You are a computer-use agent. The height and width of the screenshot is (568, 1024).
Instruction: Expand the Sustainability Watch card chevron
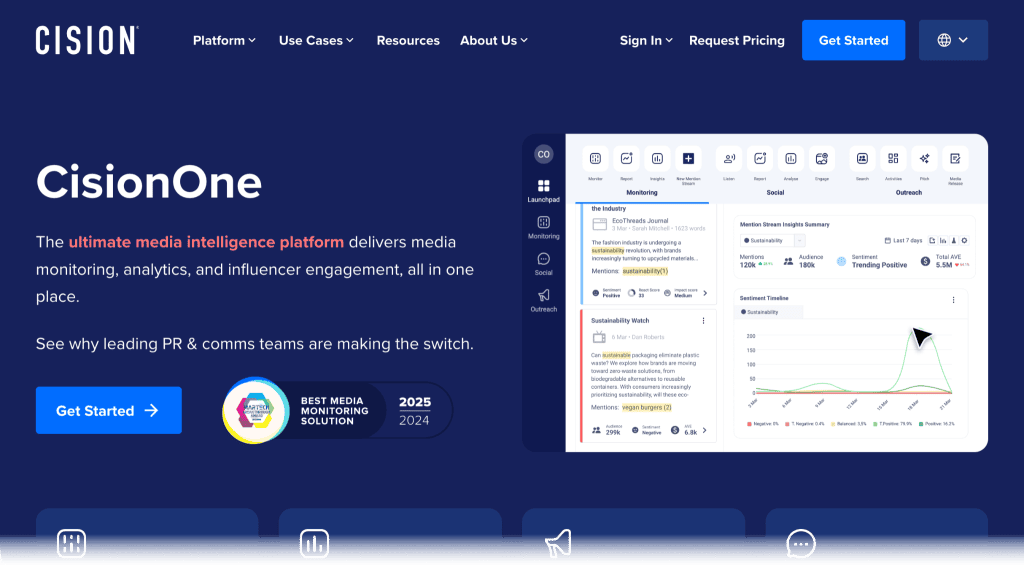coord(705,430)
